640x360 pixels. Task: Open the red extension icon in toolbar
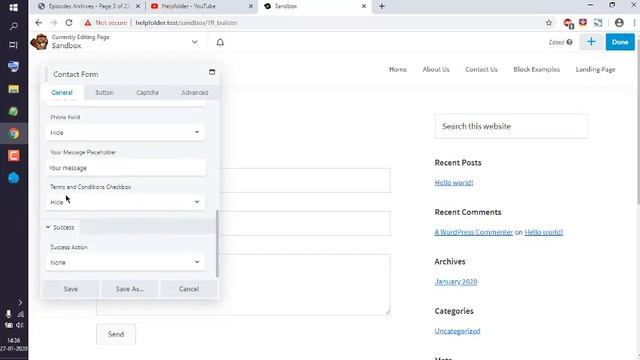point(567,23)
